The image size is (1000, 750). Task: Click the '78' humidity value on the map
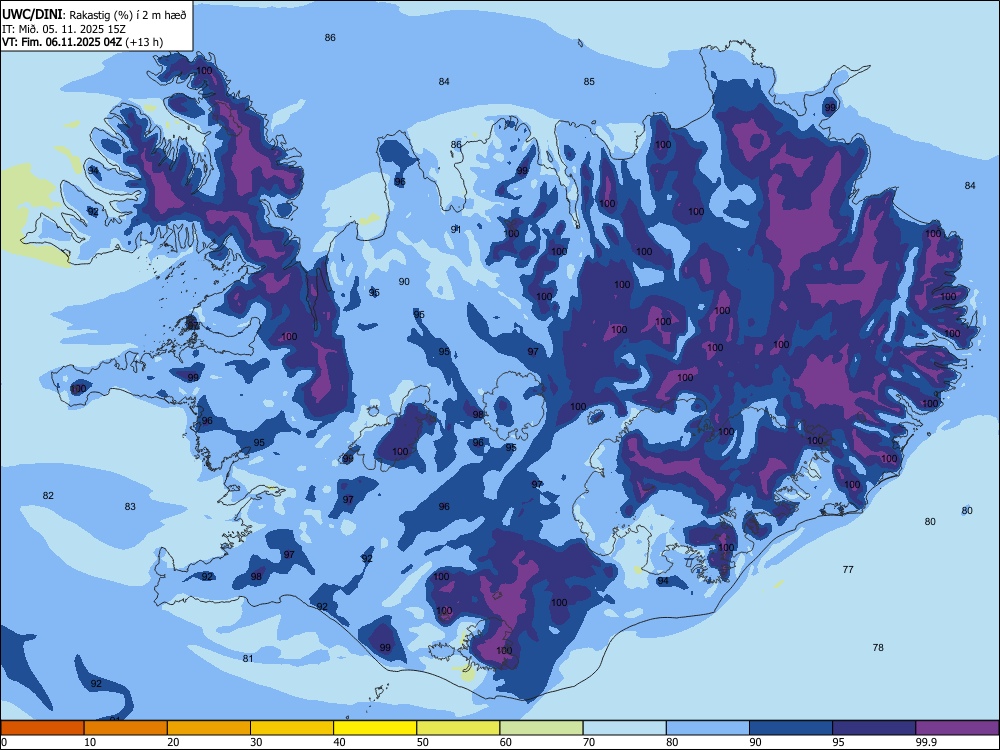878,647
